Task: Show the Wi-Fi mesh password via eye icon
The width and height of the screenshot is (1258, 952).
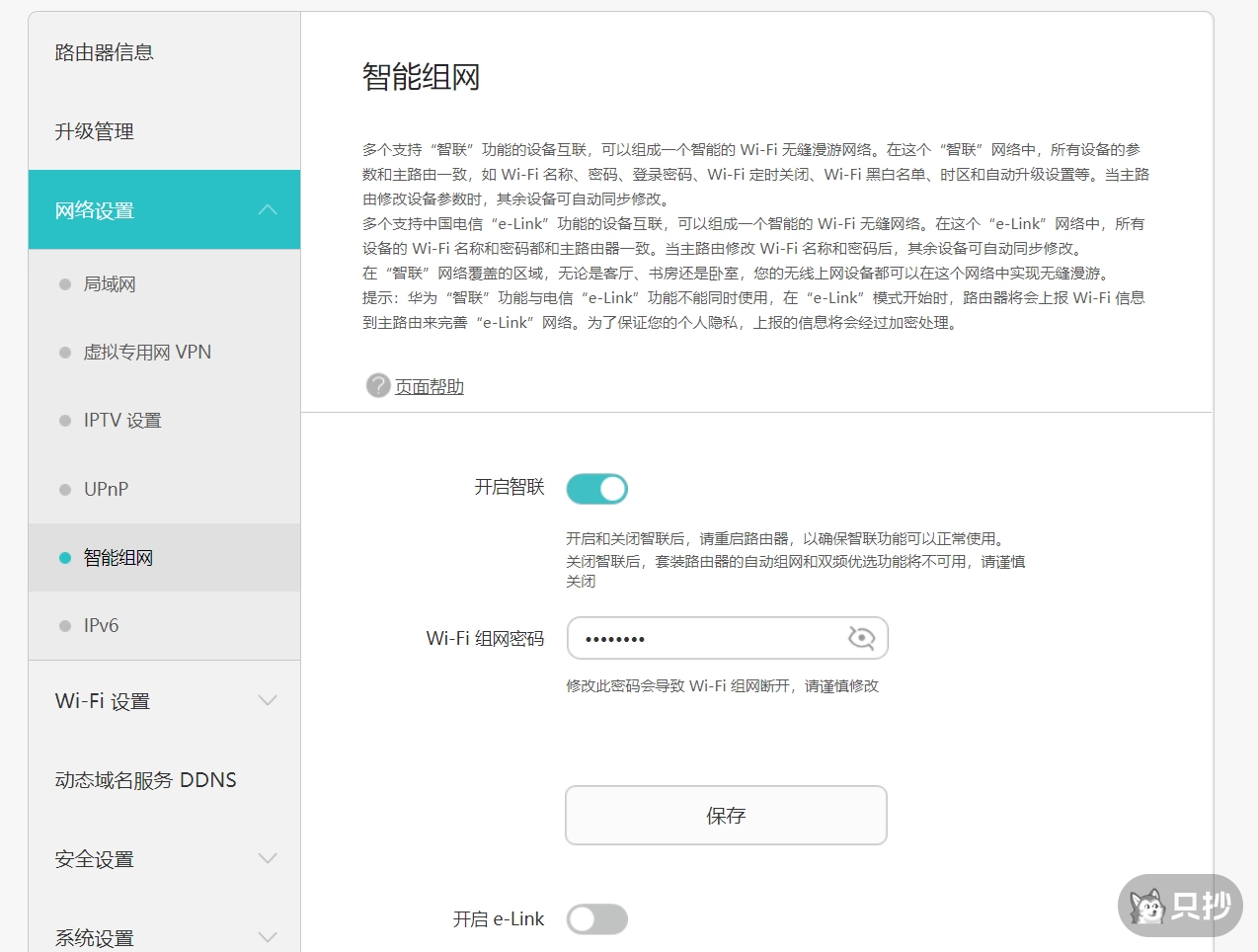Action: point(861,638)
